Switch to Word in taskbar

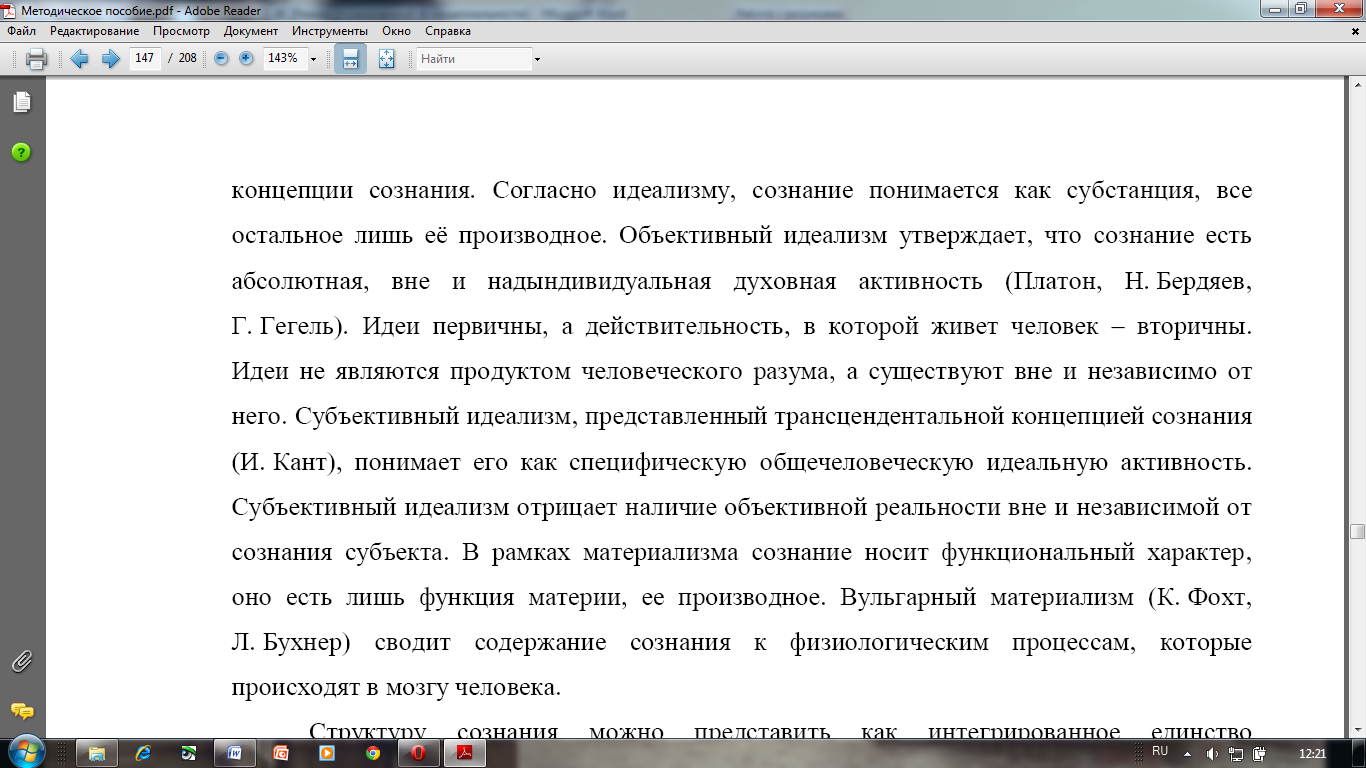(x=235, y=753)
